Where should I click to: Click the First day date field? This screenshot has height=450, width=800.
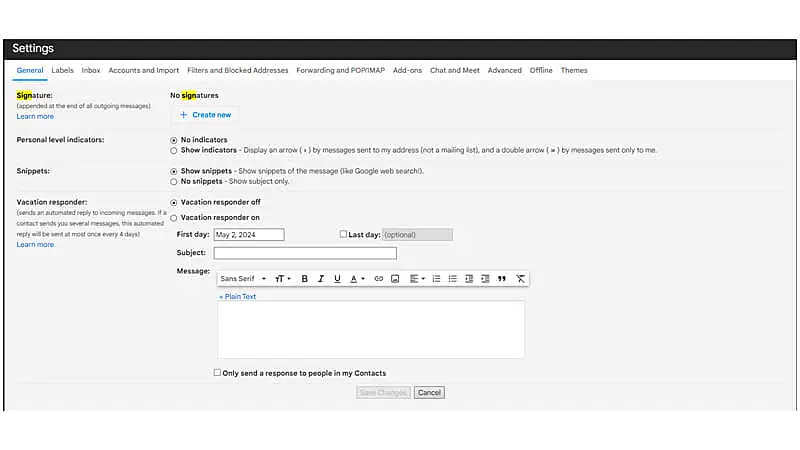(249, 235)
